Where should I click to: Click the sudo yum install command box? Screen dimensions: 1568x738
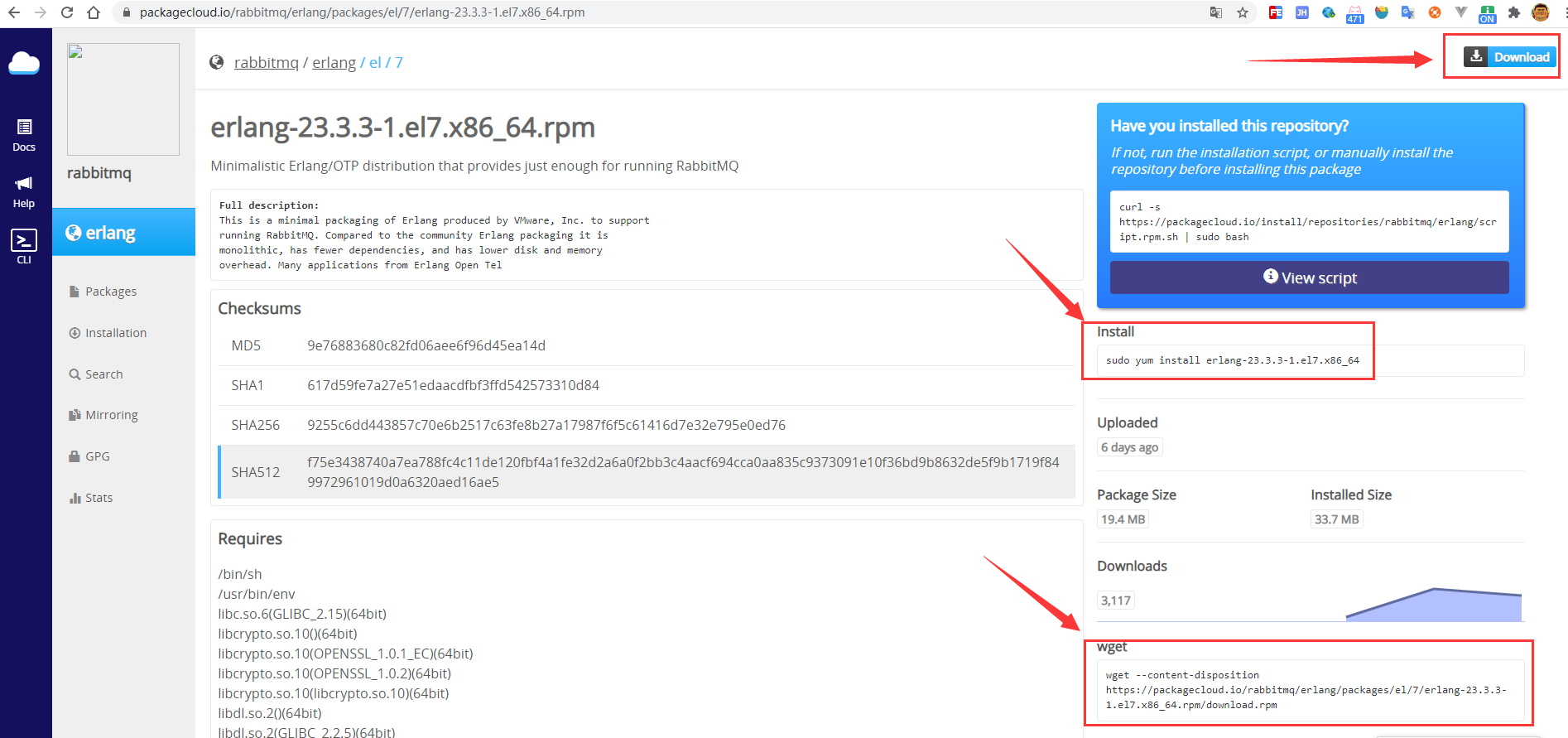pyautogui.click(x=1310, y=360)
